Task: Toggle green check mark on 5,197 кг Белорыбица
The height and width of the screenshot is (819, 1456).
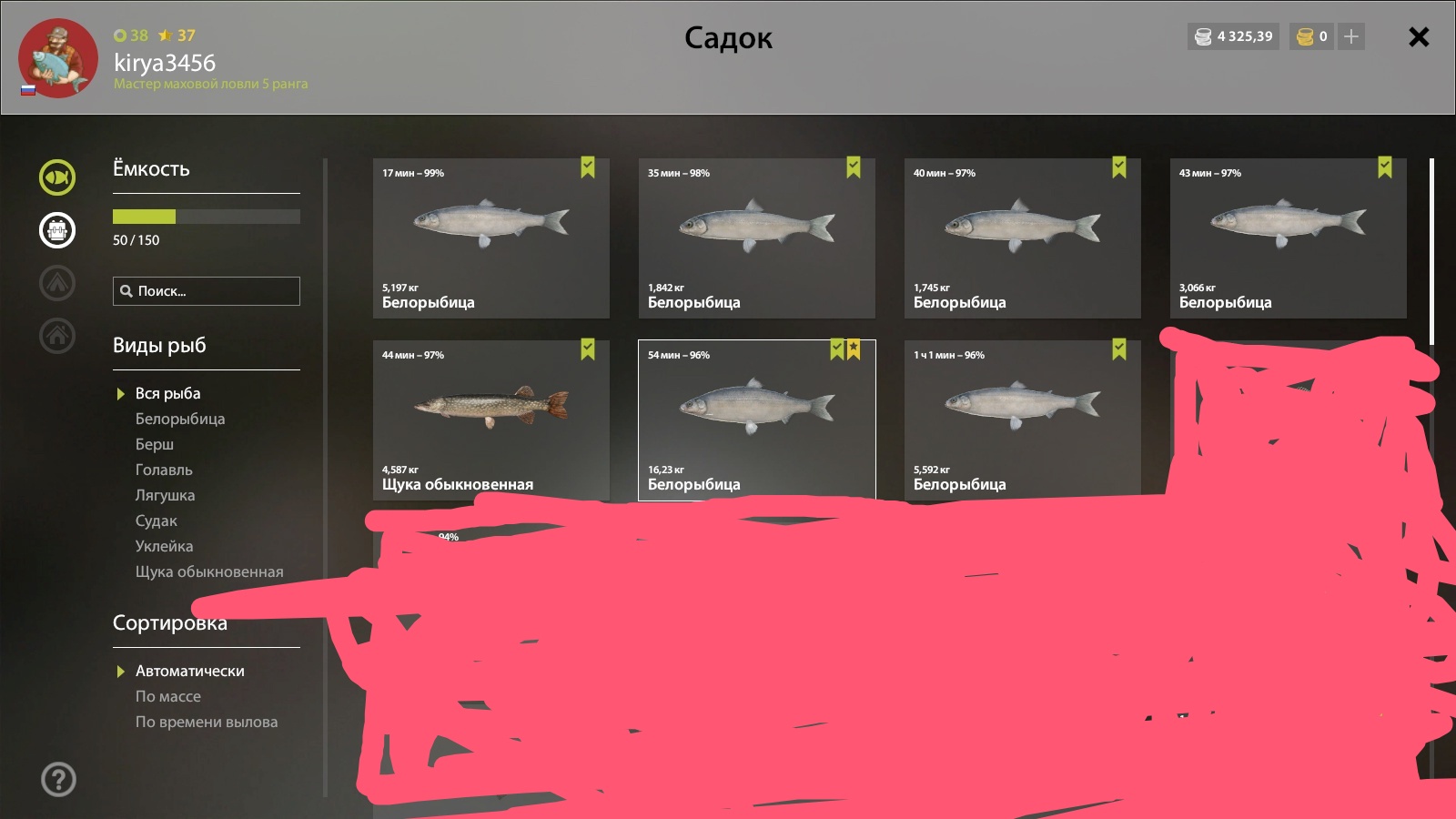Action: coord(588,167)
